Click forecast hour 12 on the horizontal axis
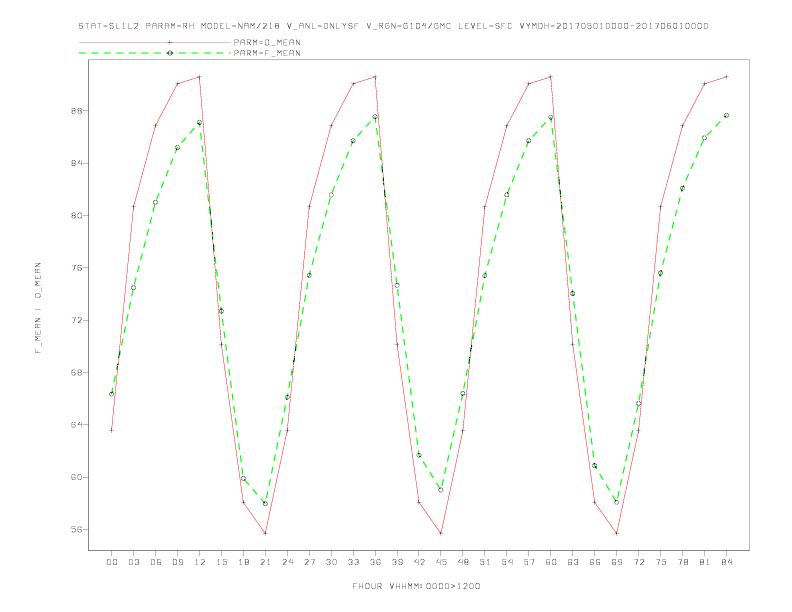 click(200, 562)
